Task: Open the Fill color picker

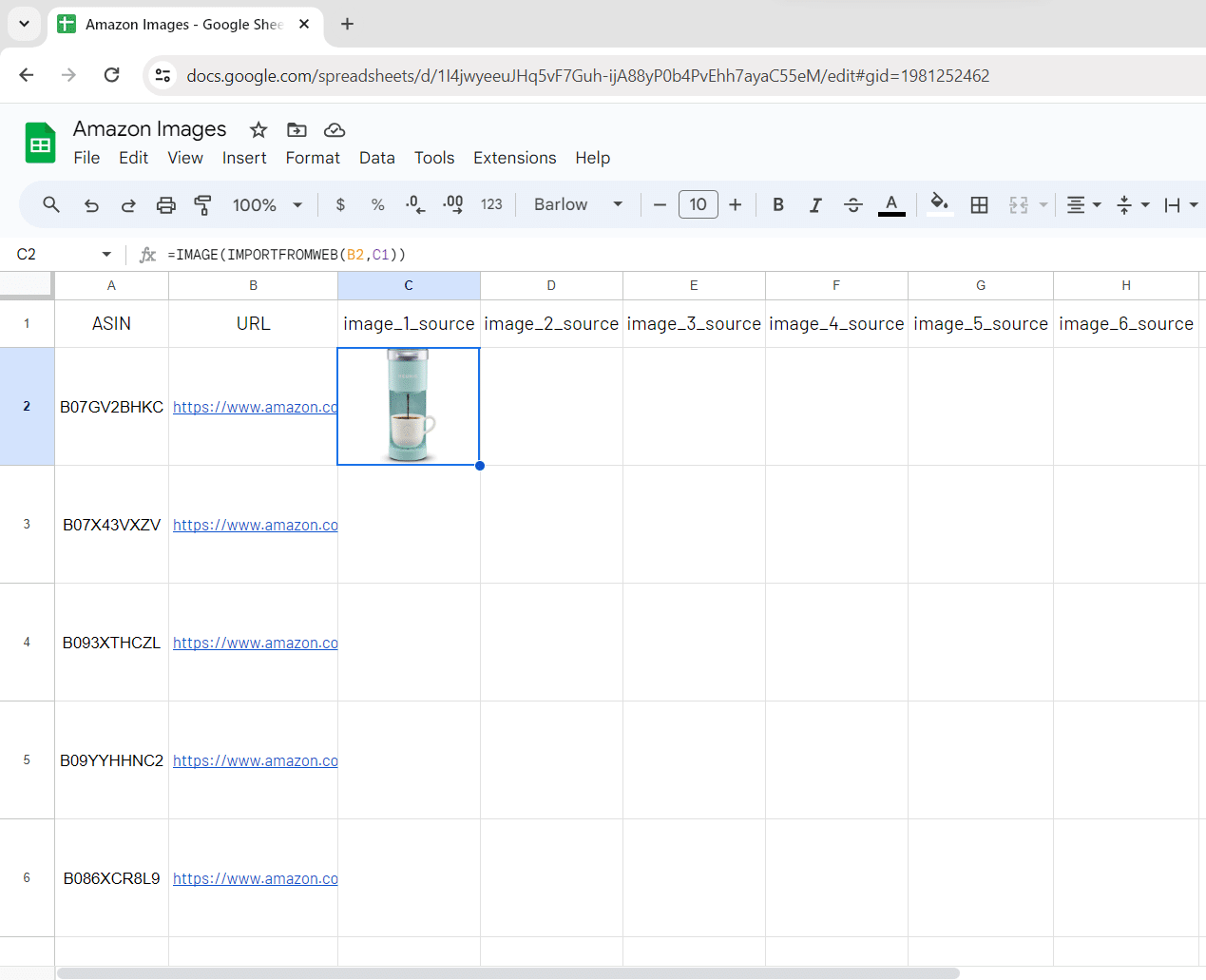Action: tap(939, 204)
